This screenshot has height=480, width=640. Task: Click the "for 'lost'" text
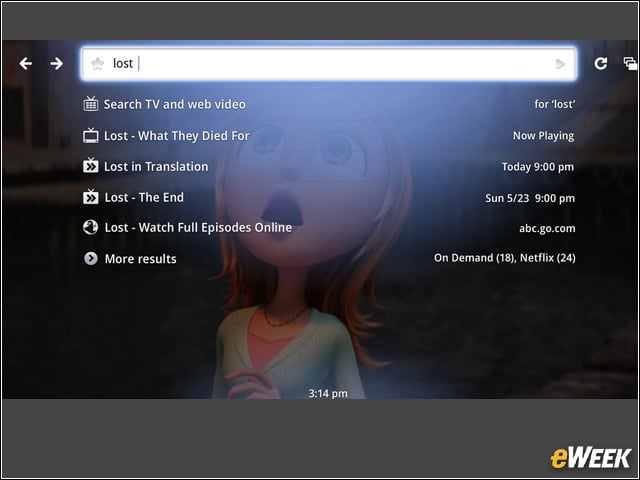pos(555,104)
